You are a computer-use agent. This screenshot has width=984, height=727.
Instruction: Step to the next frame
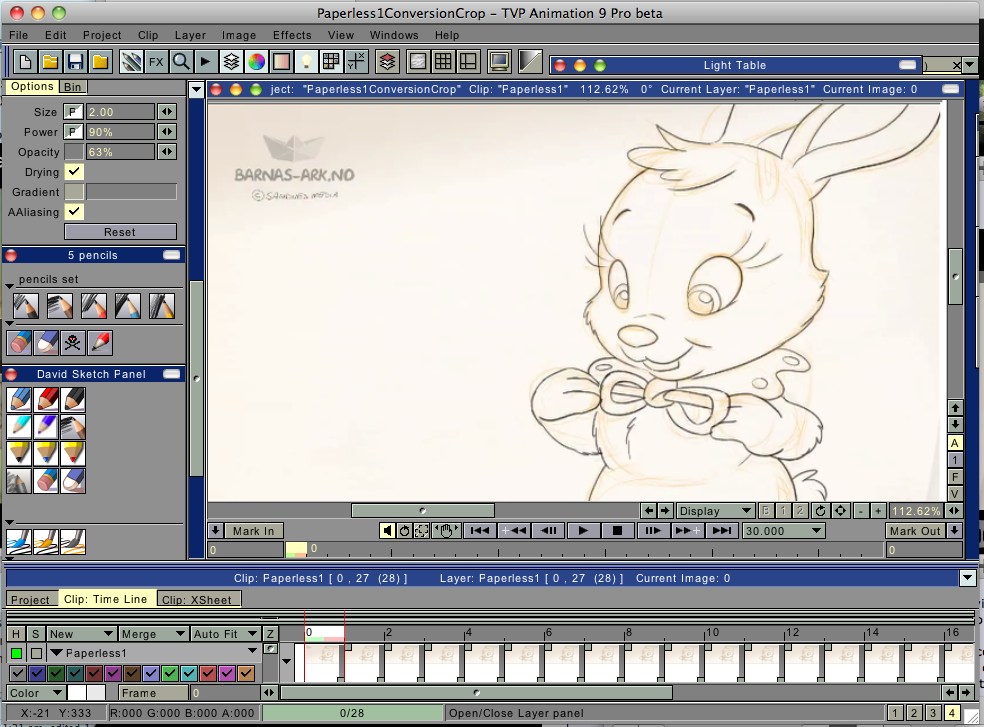coord(653,530)
